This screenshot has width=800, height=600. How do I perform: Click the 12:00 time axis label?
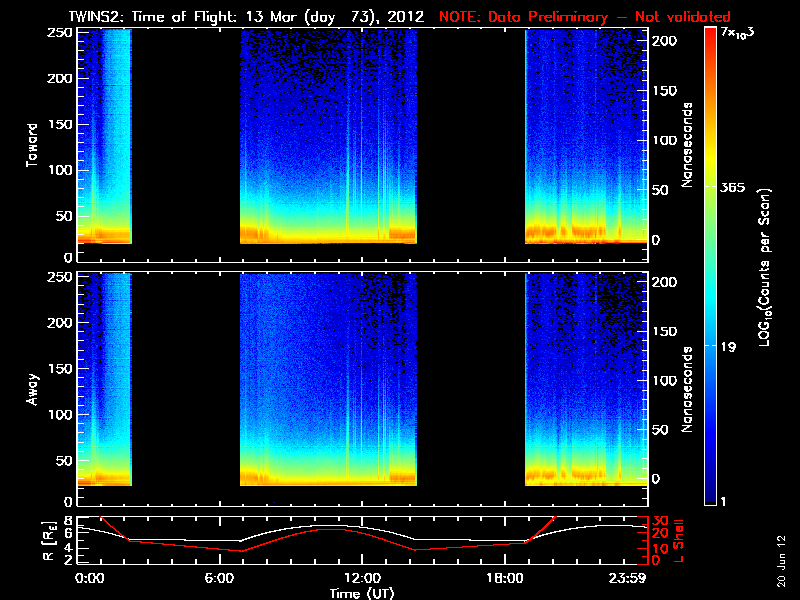pyautogui.click(x=362, y=579)
